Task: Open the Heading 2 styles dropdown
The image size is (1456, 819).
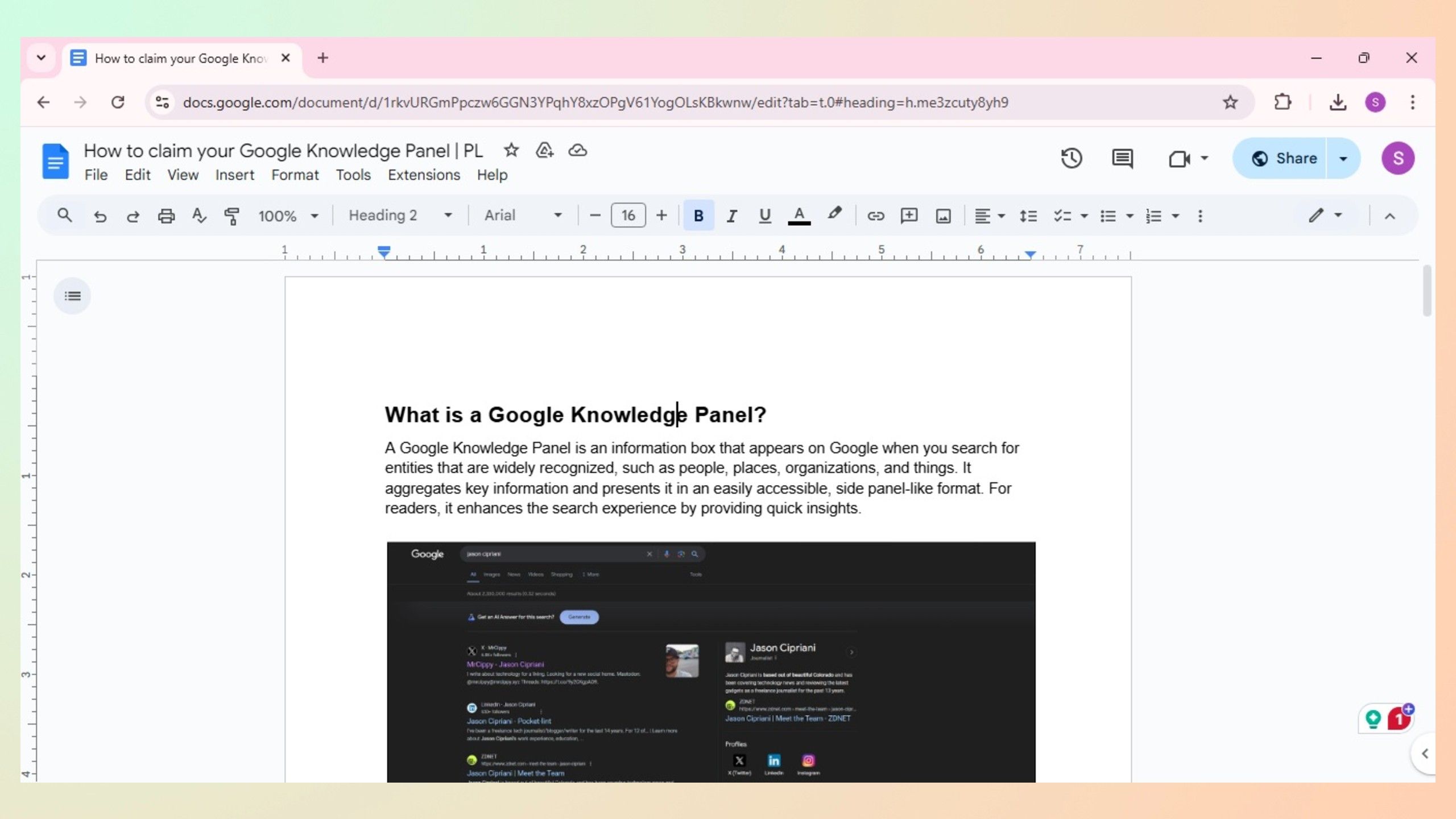Action: tap(400, 216)
